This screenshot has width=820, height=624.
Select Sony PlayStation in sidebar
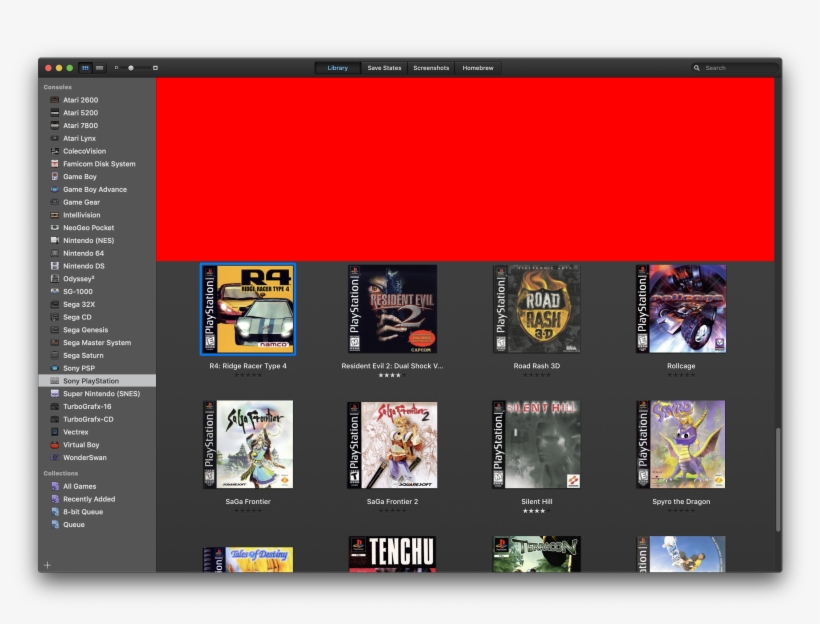[x=97, y=381]
